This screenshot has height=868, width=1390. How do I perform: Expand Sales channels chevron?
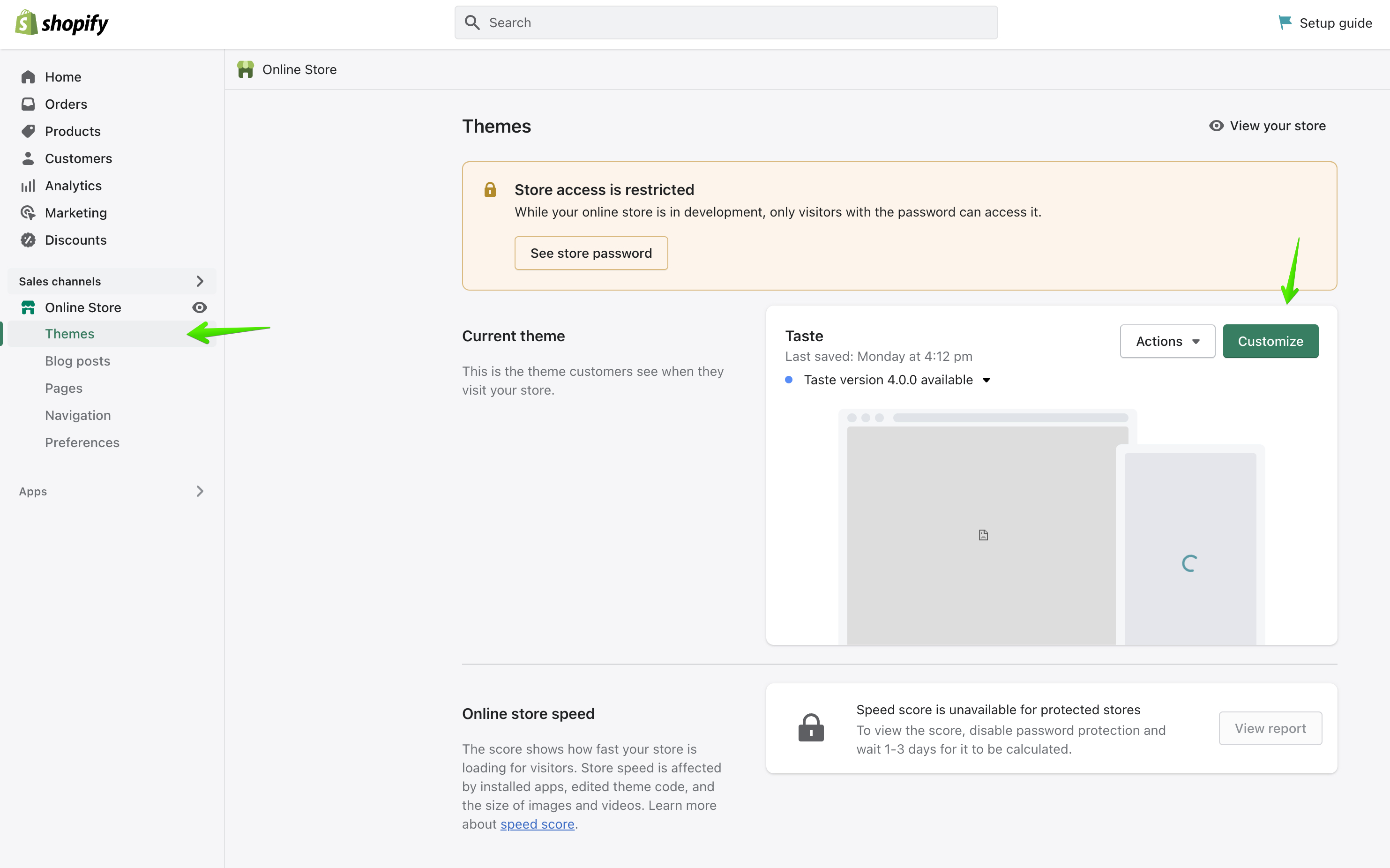(x=200, y=281)
